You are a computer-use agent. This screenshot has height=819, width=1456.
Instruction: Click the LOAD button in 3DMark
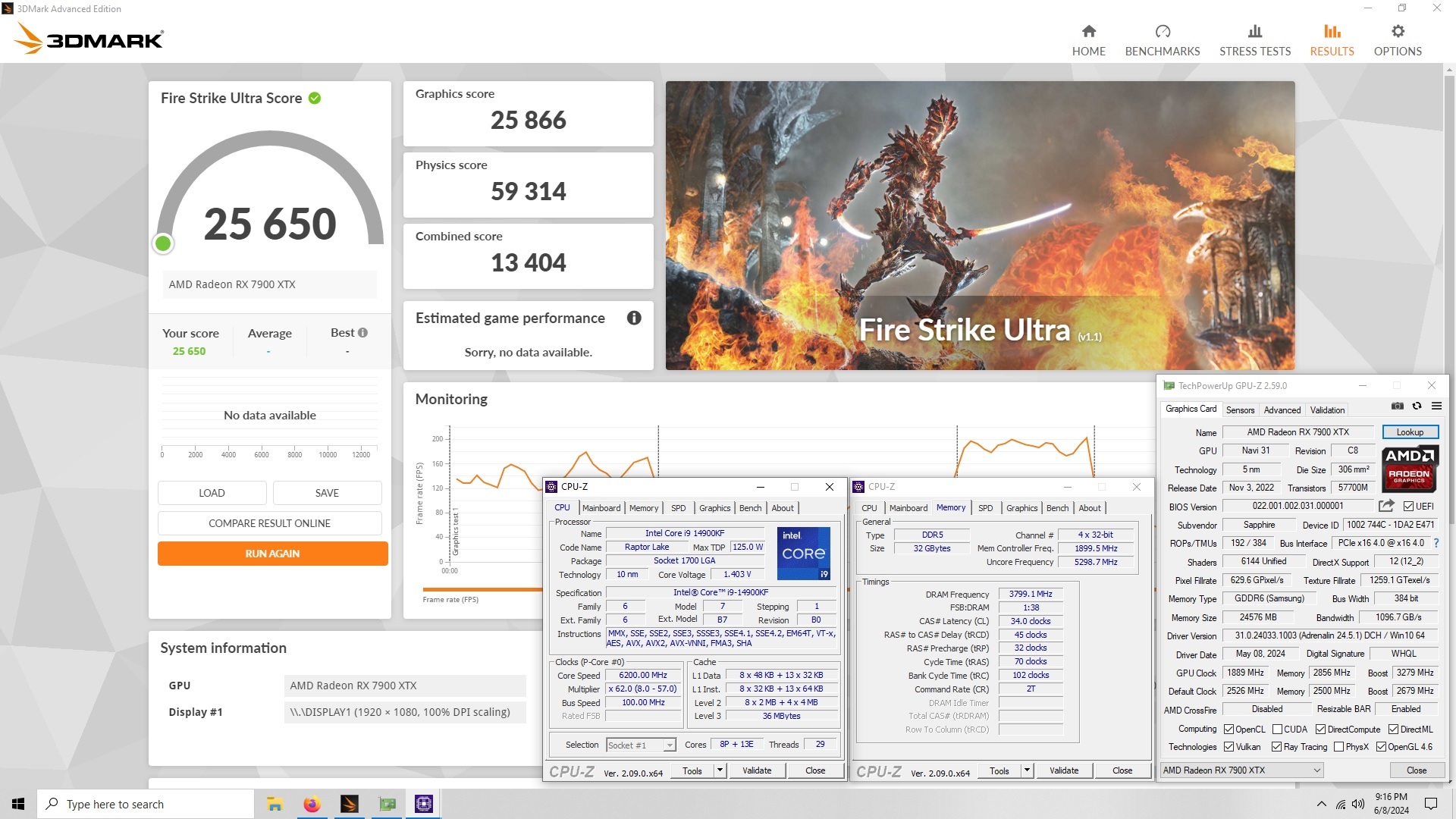pos(212,493)
